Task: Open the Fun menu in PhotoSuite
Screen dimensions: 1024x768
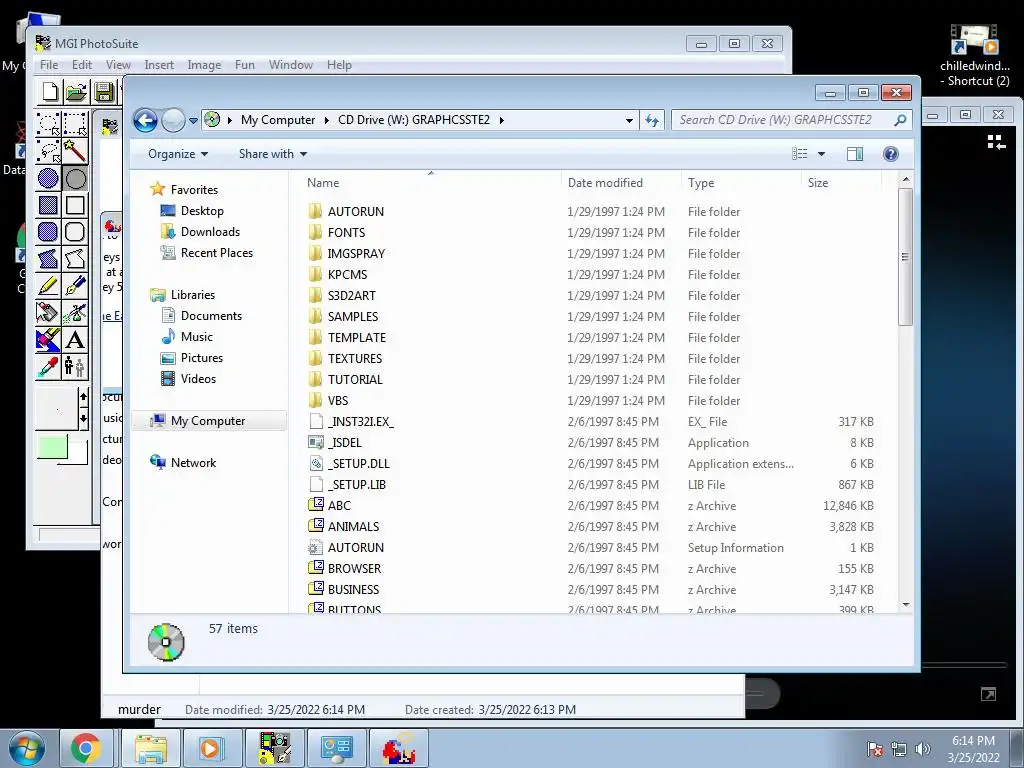Action: (x=245, y=65)
